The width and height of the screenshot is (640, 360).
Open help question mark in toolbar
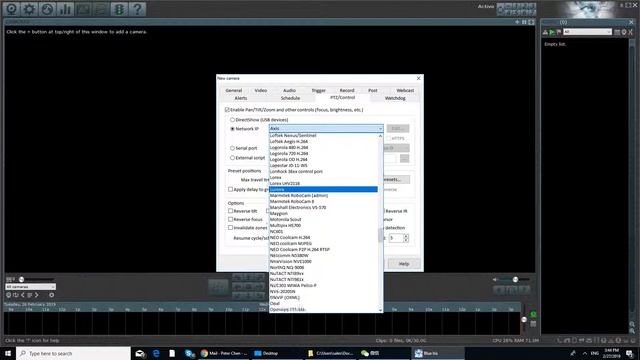click(x=138, y=9)
